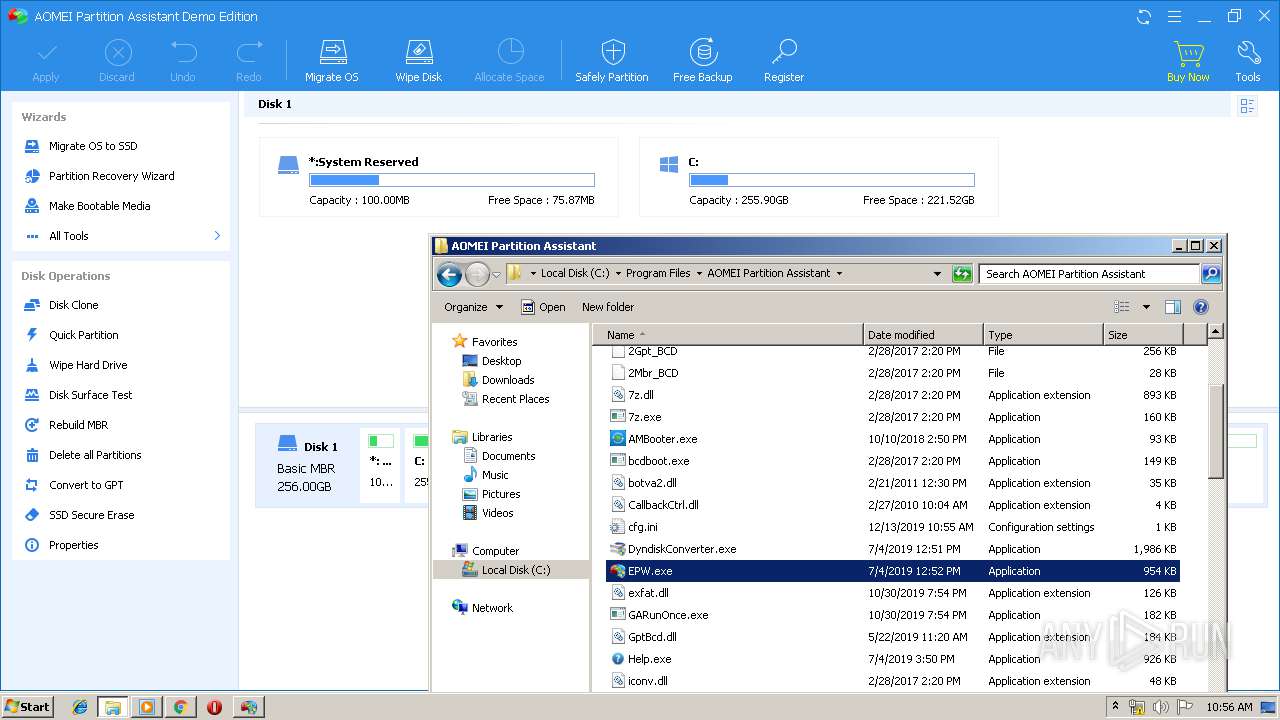Click the Explorer vertical scrollbar thumb

tap(1216, 429)
